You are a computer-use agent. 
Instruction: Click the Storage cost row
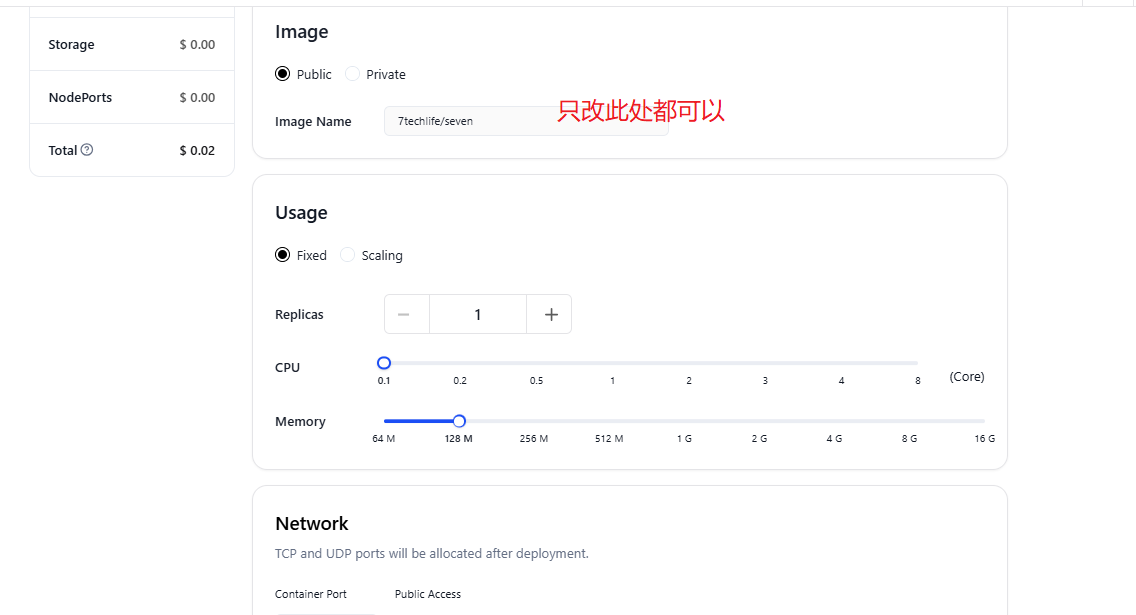[131, 45]
